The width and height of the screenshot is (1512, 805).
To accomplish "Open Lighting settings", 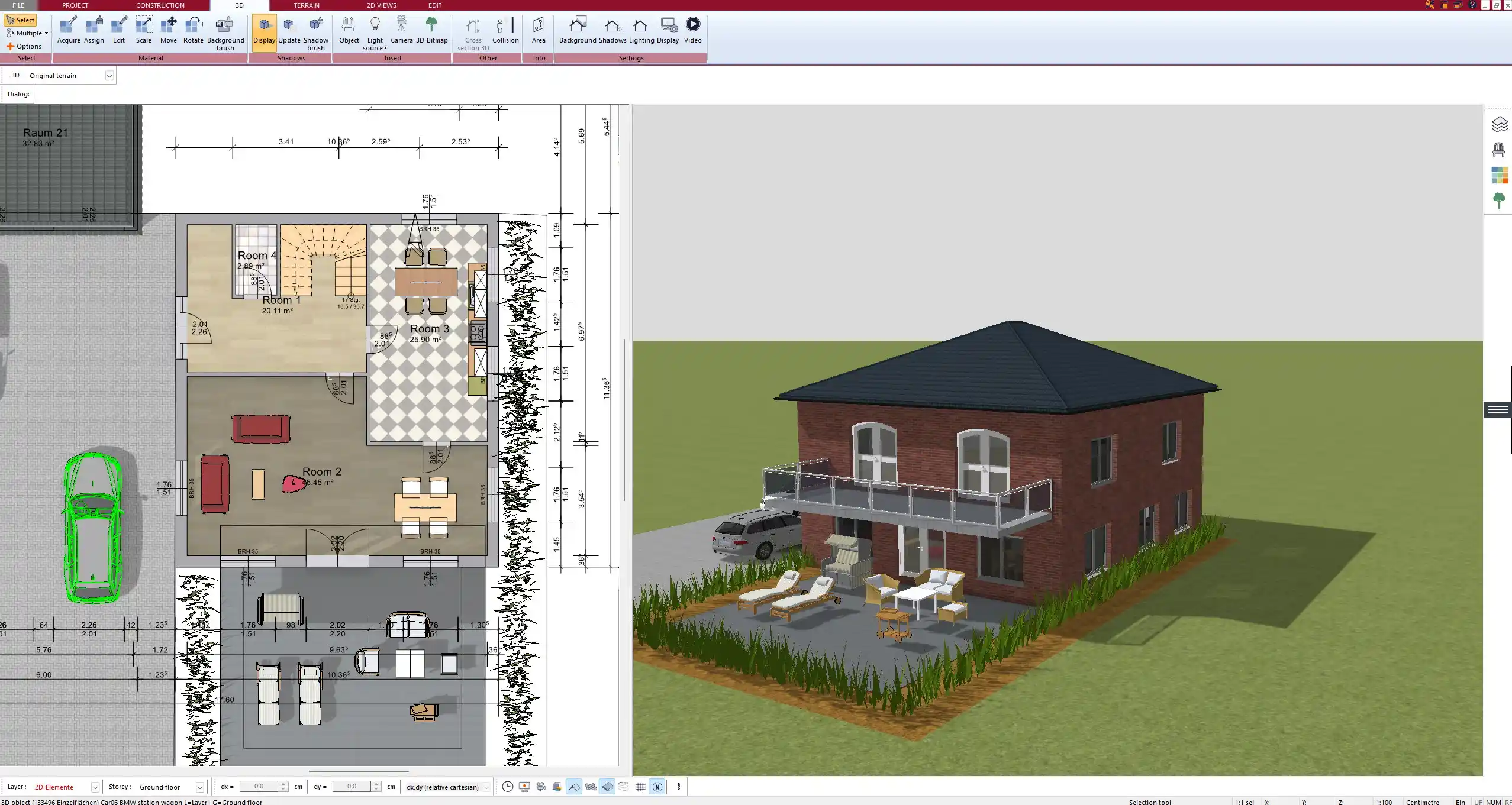I will pos(641,31).
